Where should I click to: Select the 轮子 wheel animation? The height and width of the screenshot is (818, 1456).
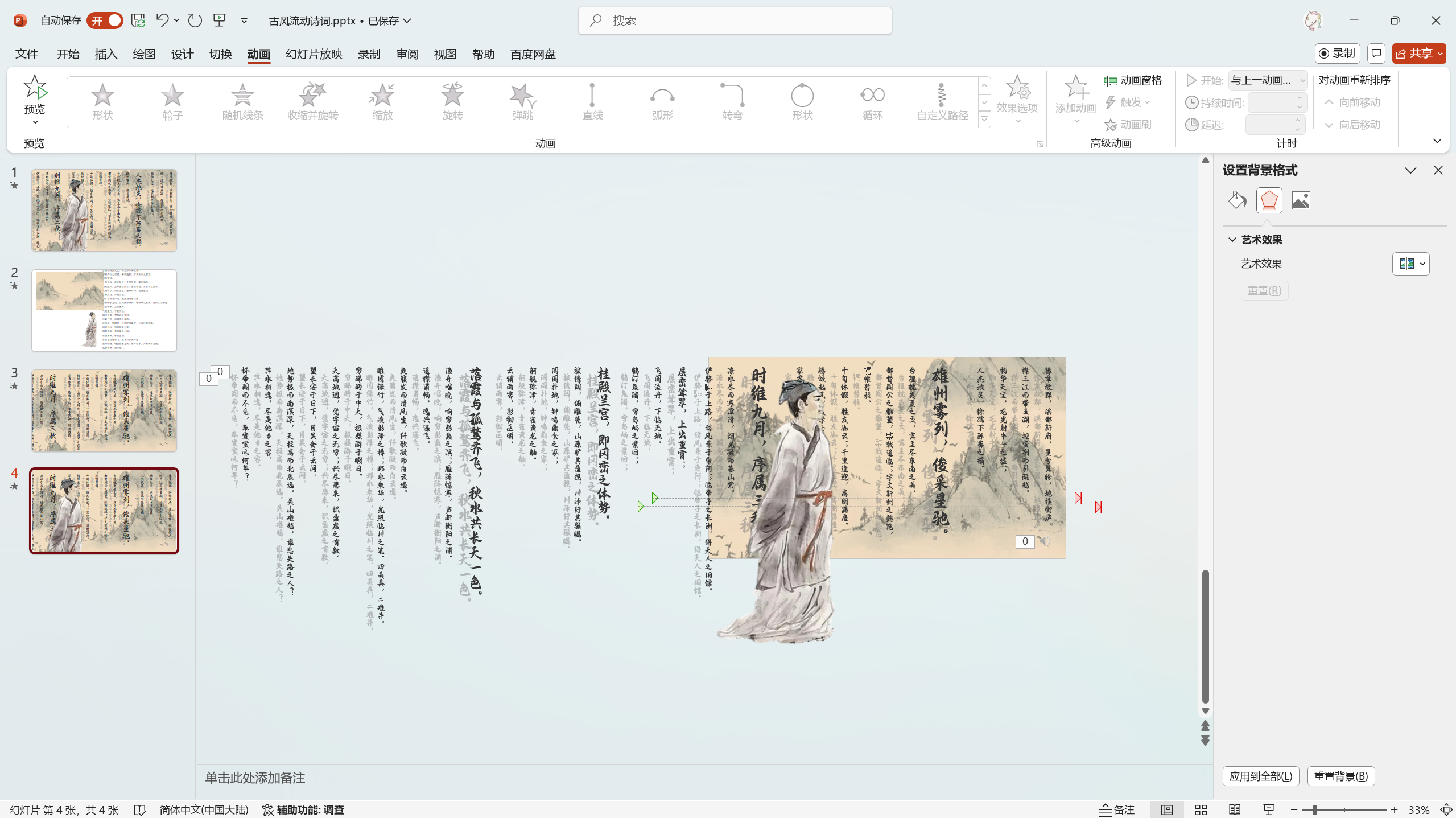[x=172, y=102]
